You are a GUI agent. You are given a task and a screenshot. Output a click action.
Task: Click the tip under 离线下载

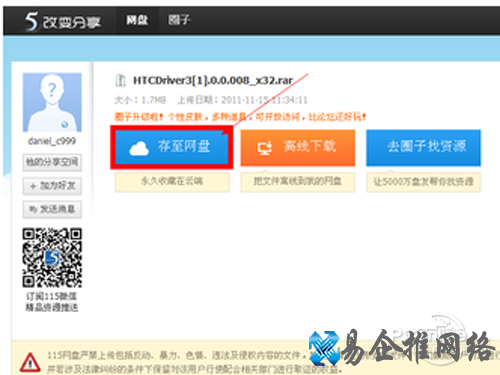(x=298, y=182)
